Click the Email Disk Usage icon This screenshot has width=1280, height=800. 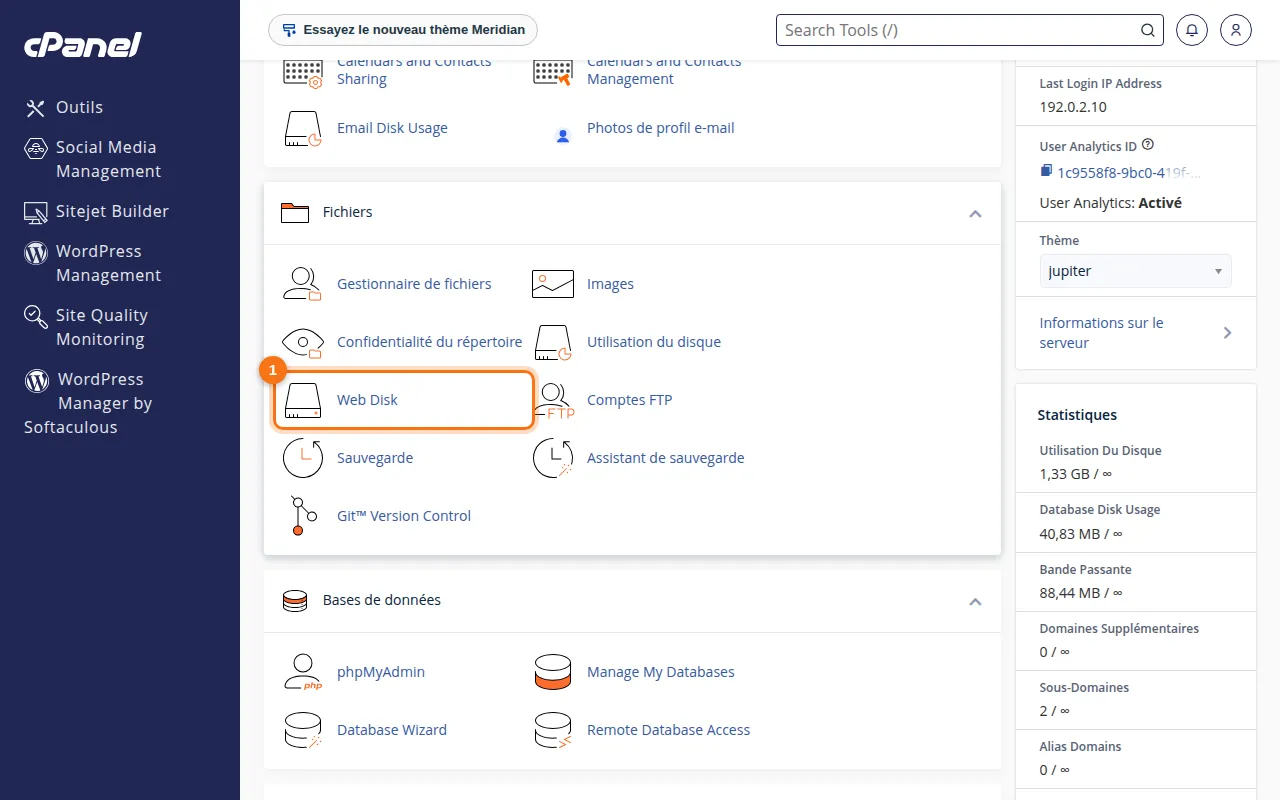[x=302, y=128]
